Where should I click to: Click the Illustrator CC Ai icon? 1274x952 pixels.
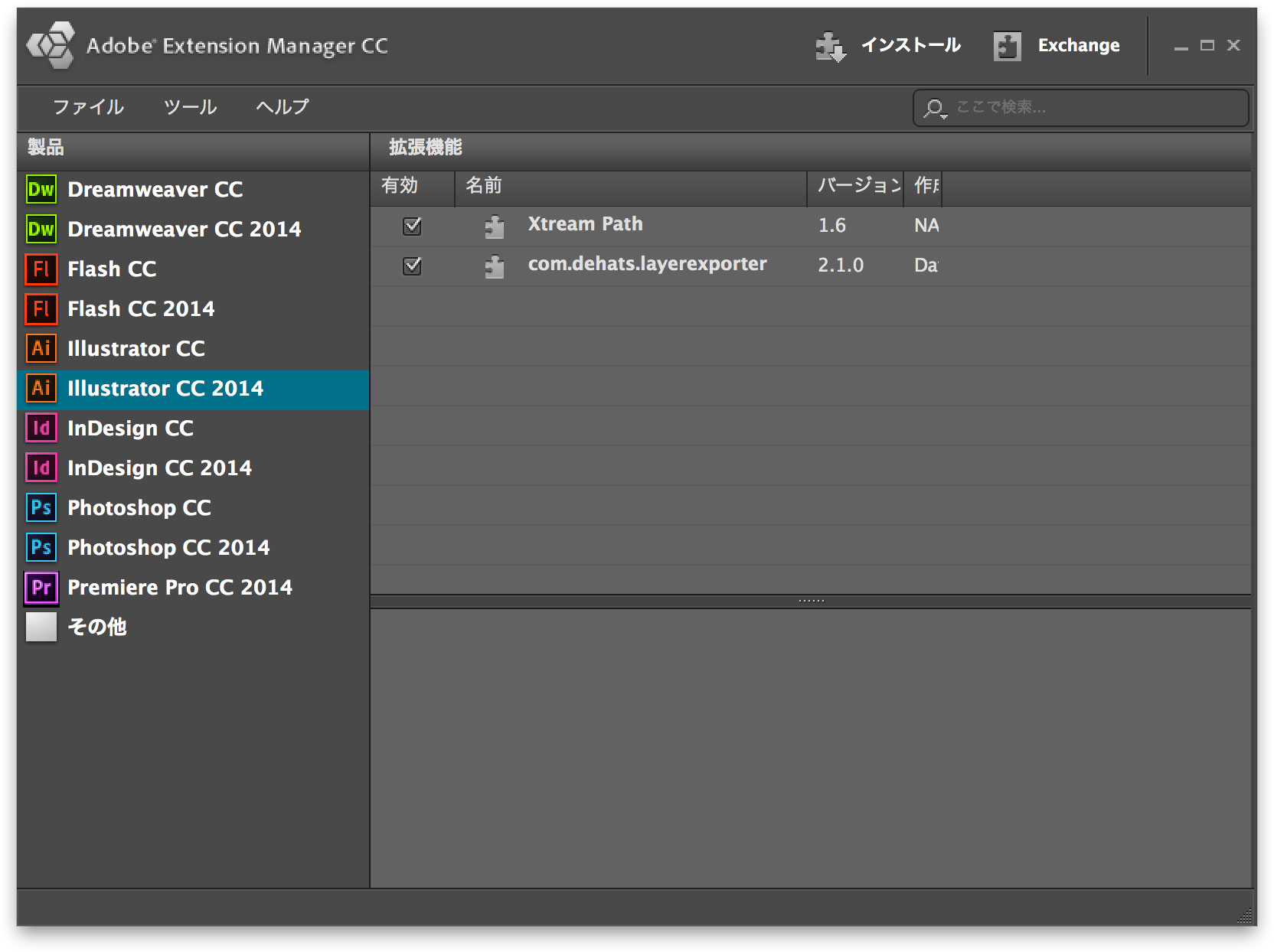[41, 348]
